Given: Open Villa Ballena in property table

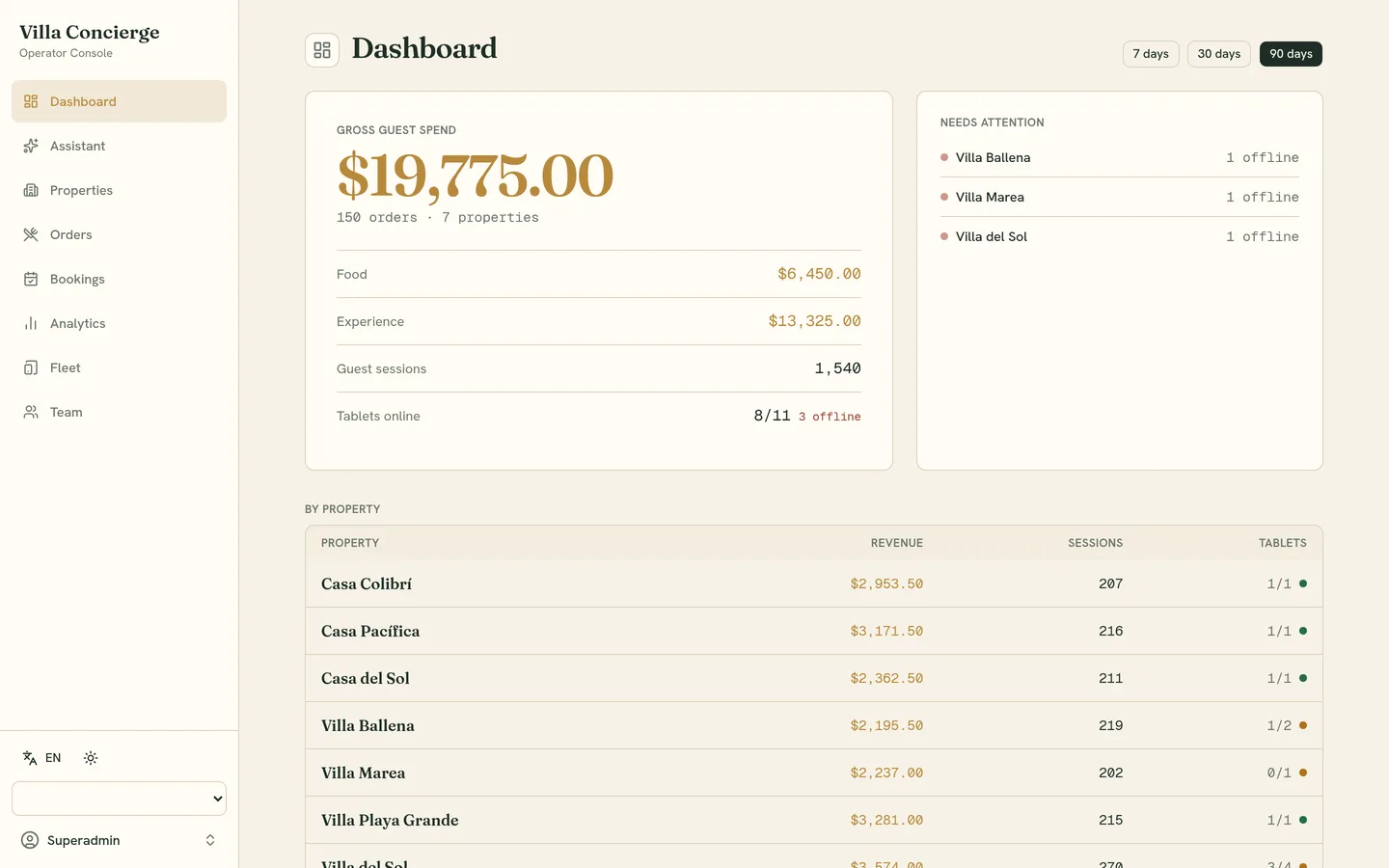Looking at the screenshot, I should pyautogui.click(x=813, y=725).
